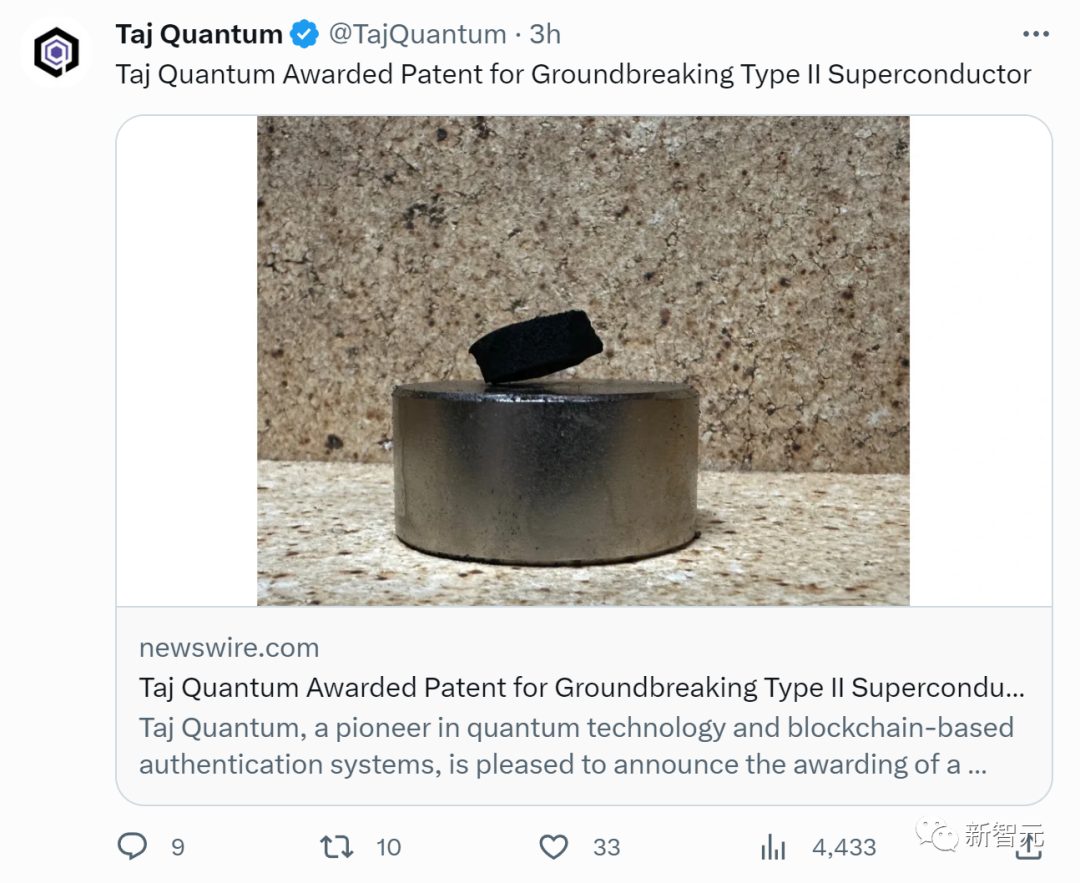Open view analytics via the bar chart icon

[773, 847]
